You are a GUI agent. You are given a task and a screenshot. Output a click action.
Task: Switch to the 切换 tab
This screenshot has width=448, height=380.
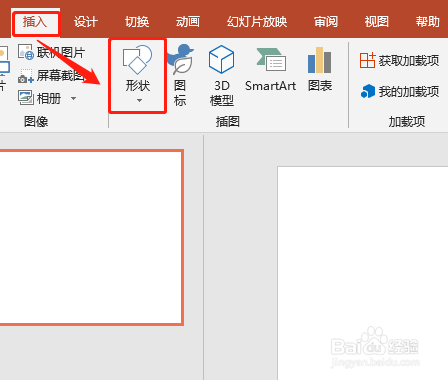click(137, 22)
